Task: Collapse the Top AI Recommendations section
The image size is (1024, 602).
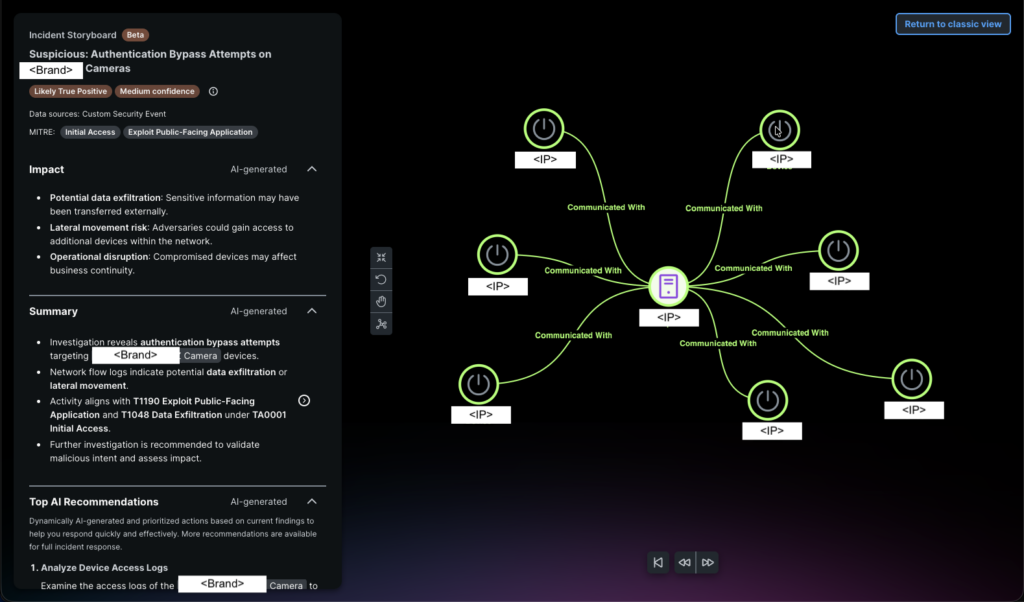Action: pyautogui.click(x=312, y=502)
